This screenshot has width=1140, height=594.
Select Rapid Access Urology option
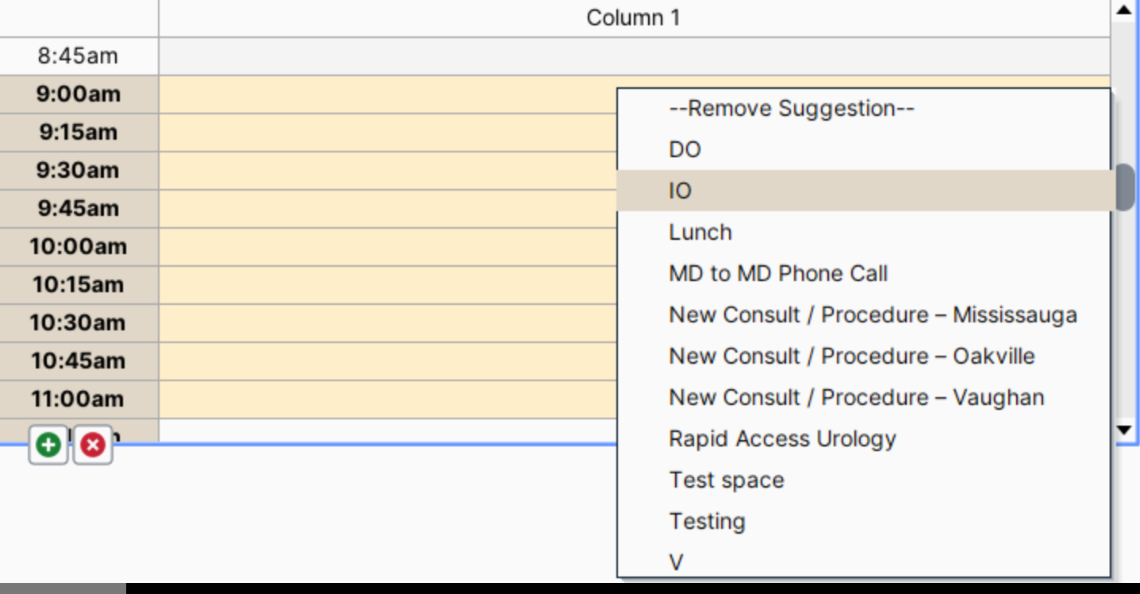[x=782, y=438]
